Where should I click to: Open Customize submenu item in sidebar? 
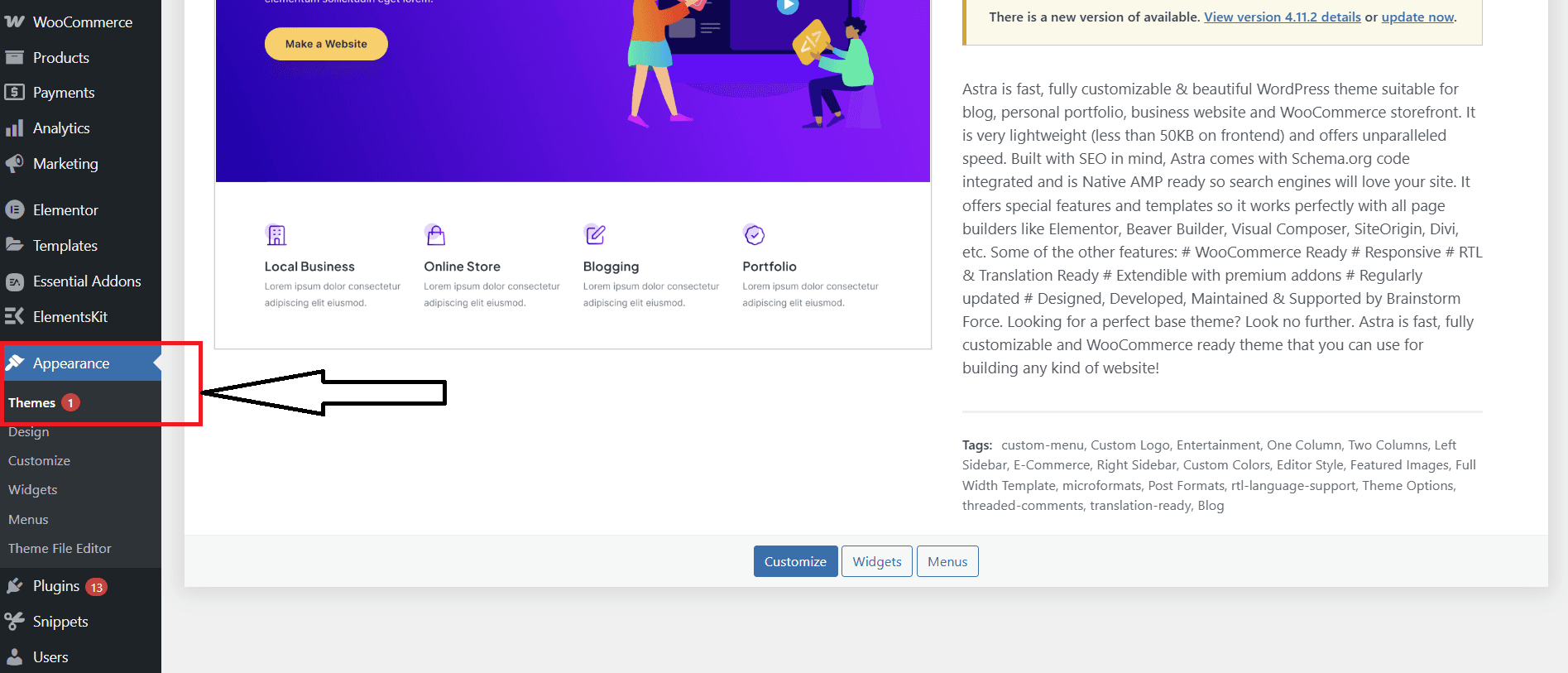tap(40, 461)
